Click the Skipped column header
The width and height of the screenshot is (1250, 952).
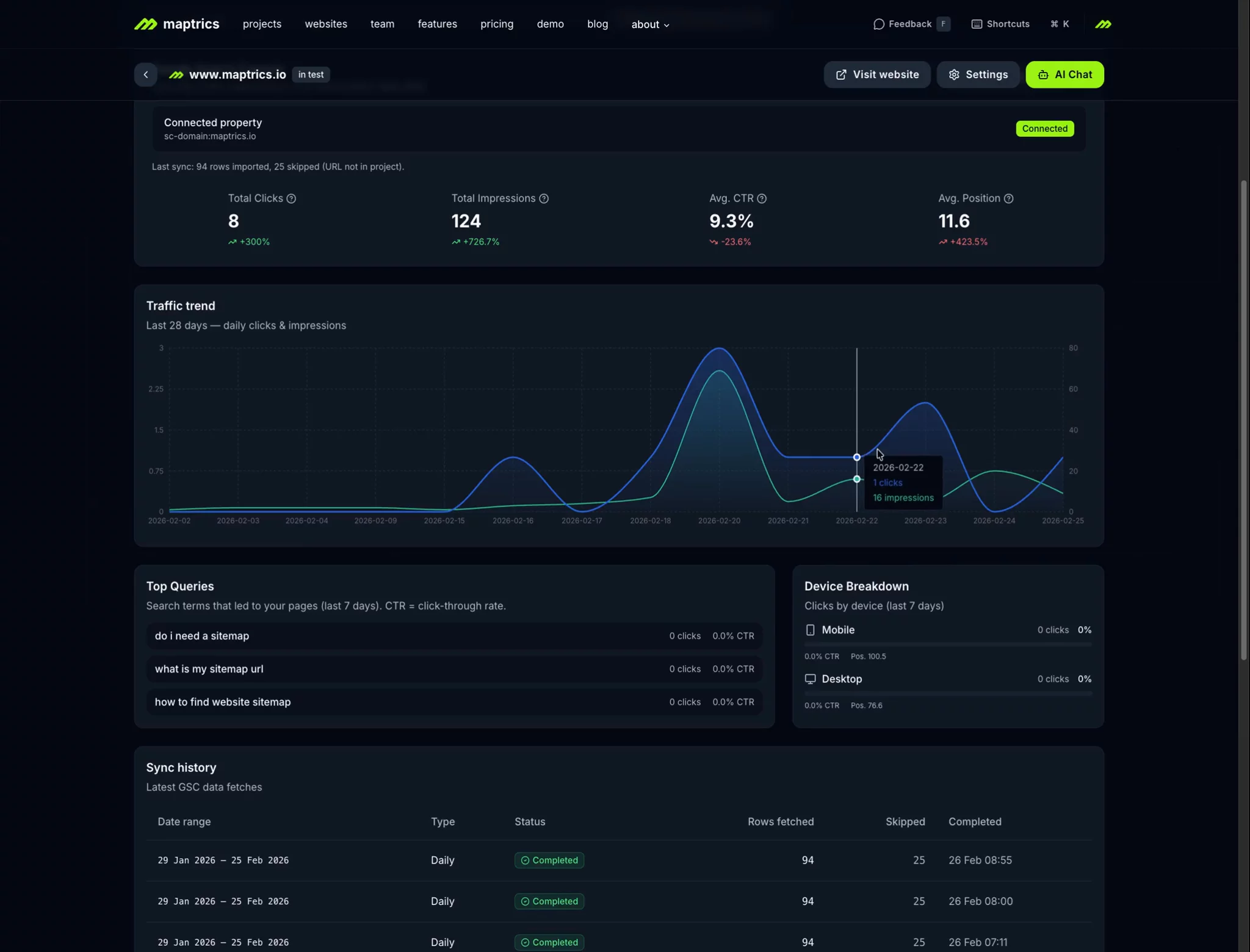click(x=905, y=821)
